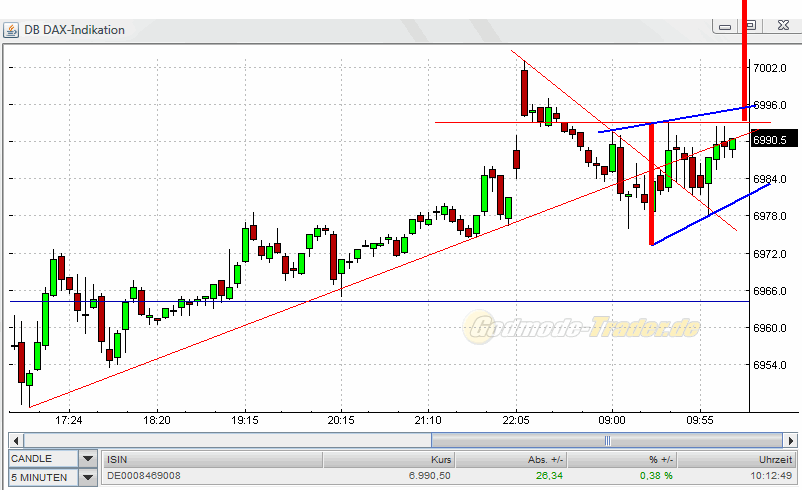Maximize the DB DAX-Indikation window

pyautogui.click(x=751, y=25)
